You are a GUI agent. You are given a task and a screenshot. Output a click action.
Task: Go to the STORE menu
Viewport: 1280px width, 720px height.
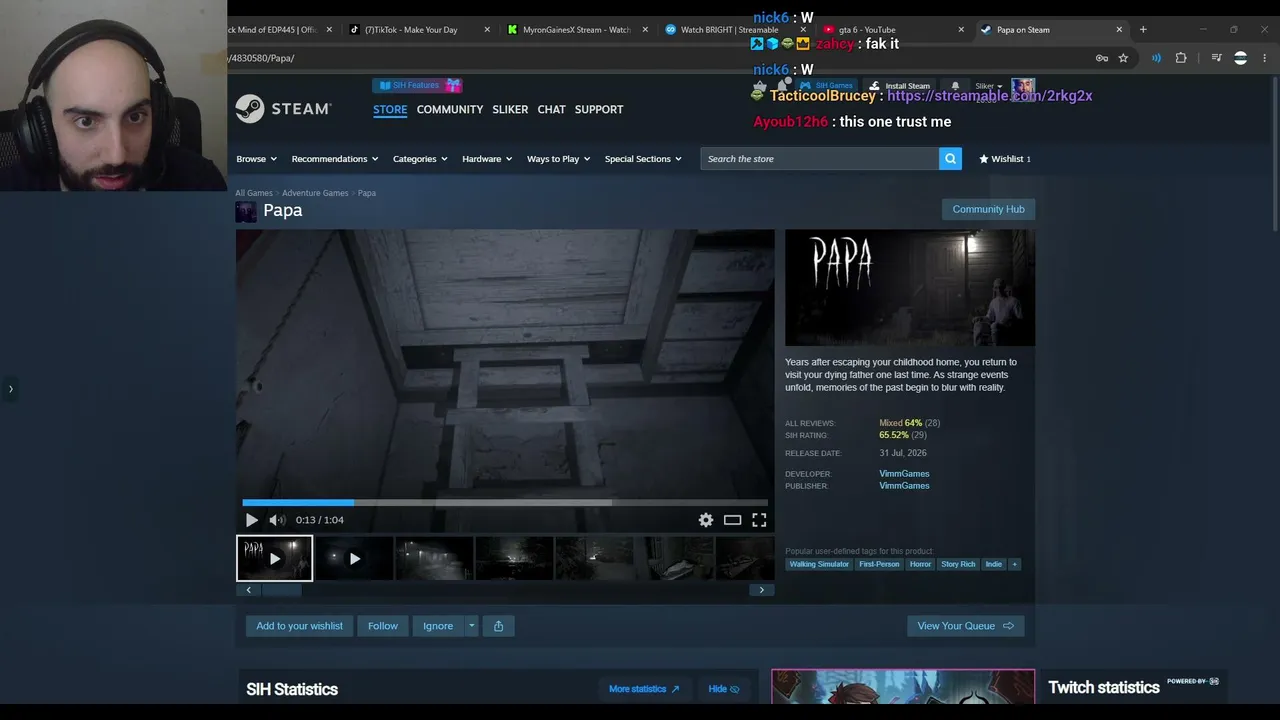pyautogui.click(x=390, y=109)
